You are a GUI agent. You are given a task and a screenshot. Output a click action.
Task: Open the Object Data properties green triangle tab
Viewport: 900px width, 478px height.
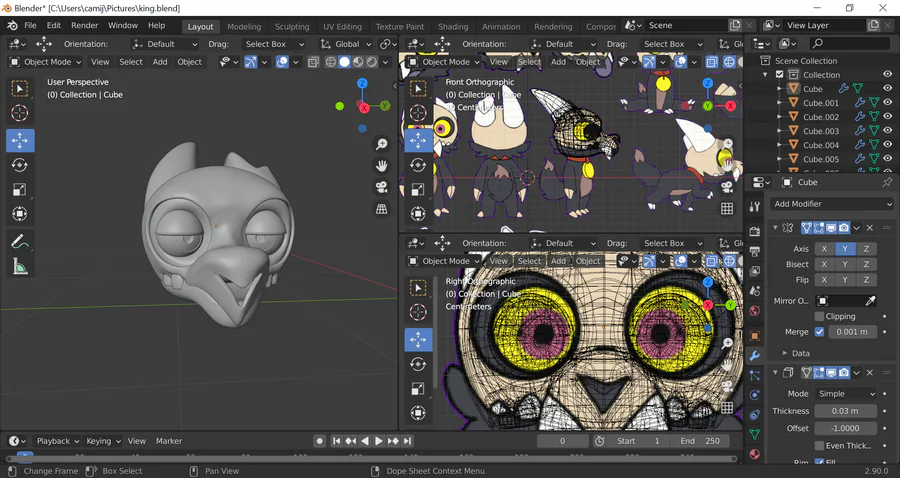coord(755,434)
